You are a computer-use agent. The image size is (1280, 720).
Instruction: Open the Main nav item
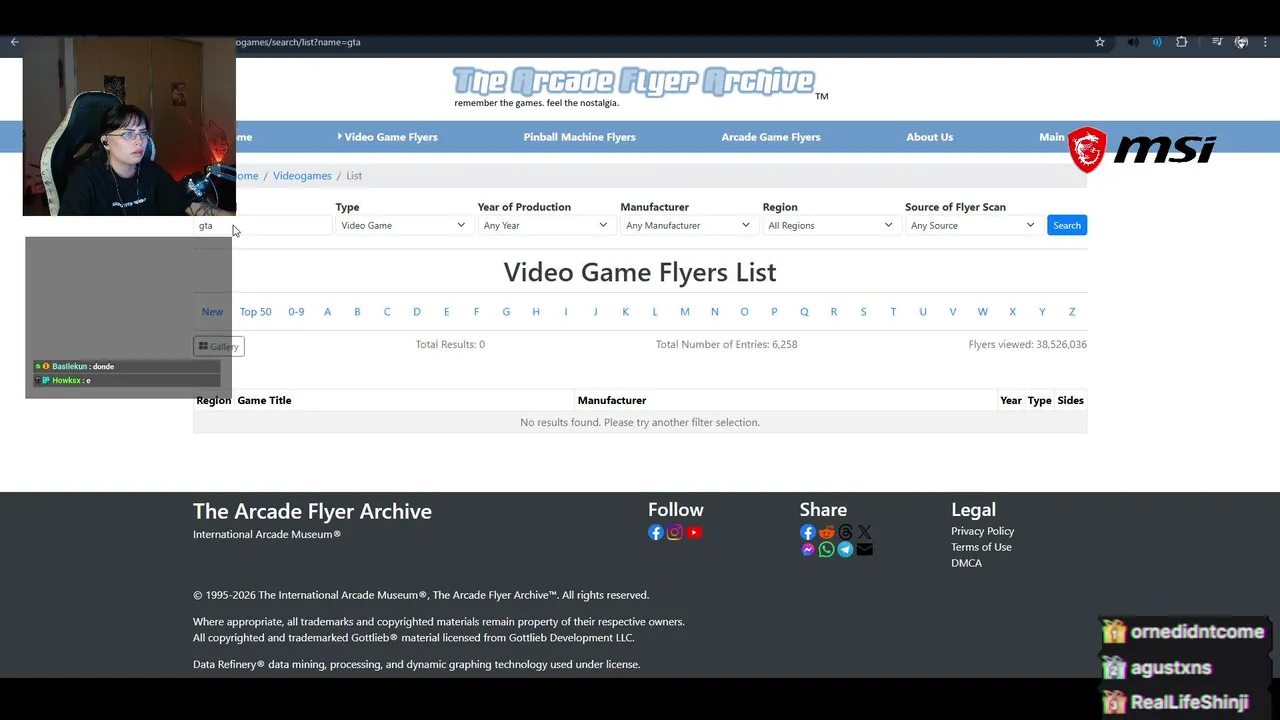coord(1052,137)
